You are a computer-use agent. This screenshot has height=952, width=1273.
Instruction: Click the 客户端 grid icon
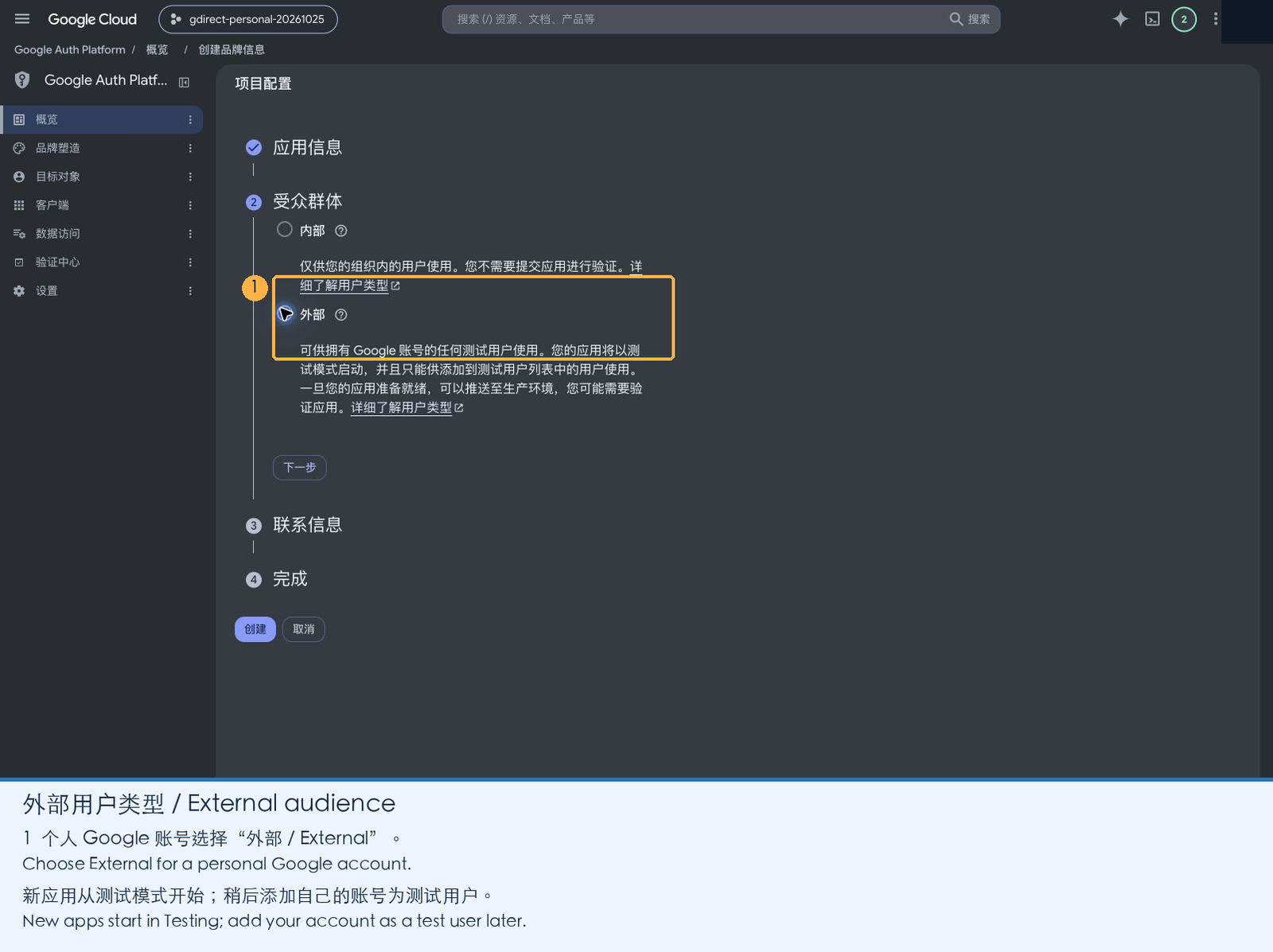pos(19,205)
